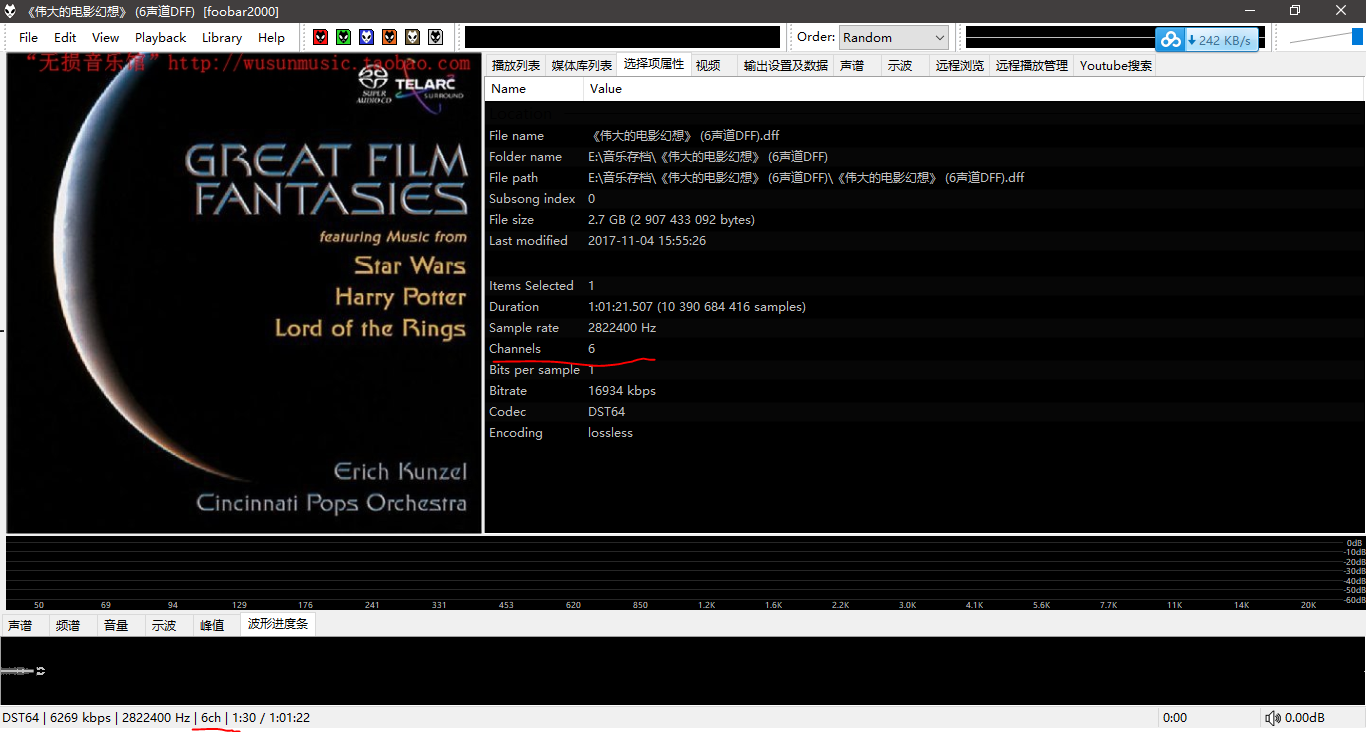Click the blue alien toolbar icon

(366, 37)
